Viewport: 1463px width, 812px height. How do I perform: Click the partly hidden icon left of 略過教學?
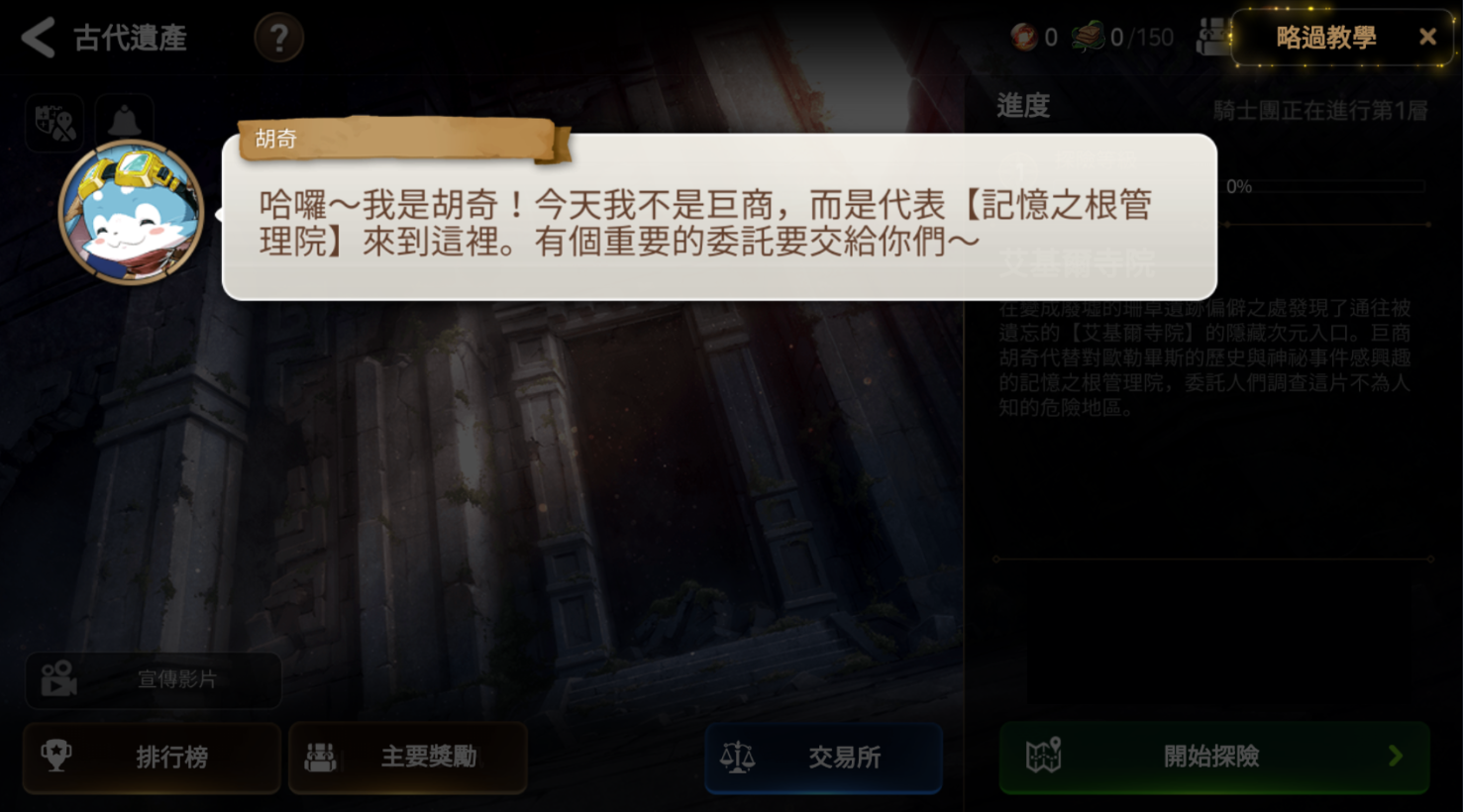[1212, 37]
